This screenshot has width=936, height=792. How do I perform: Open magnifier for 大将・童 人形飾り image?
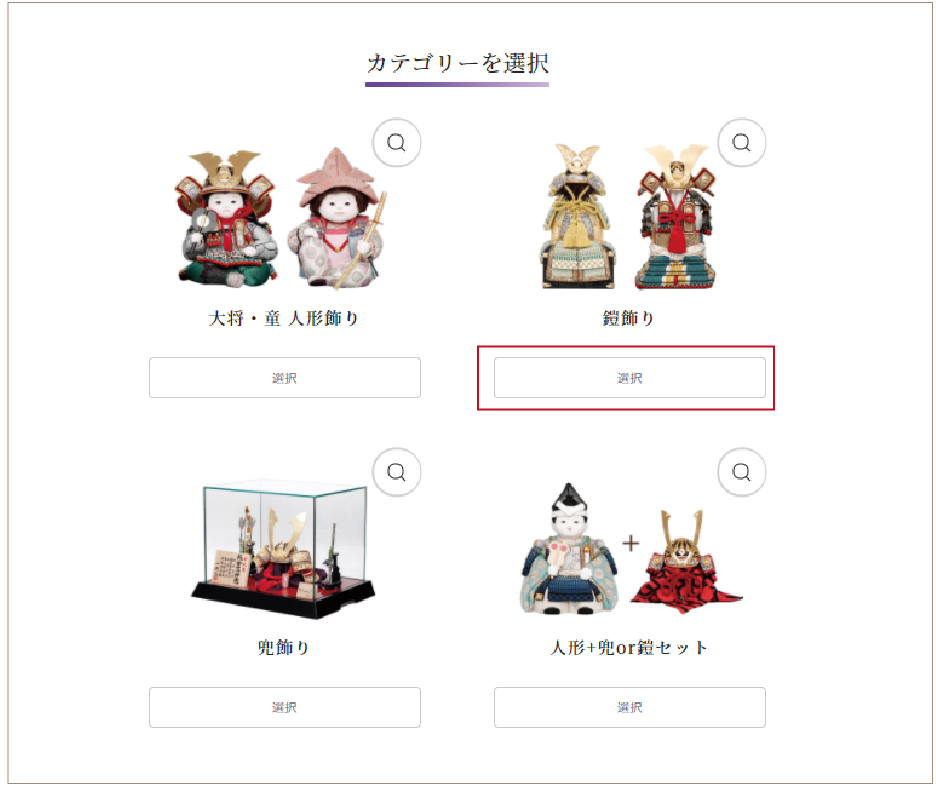(396, 143)
